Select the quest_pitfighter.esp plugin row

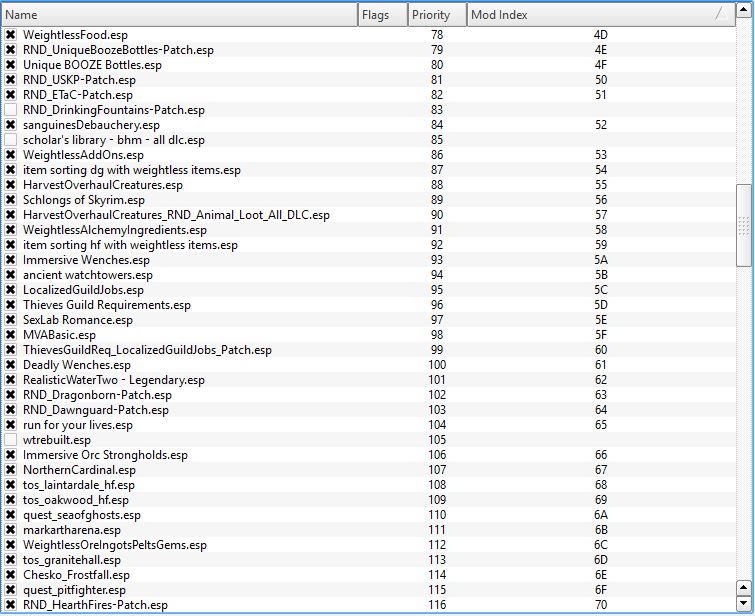tap(74, 590)
